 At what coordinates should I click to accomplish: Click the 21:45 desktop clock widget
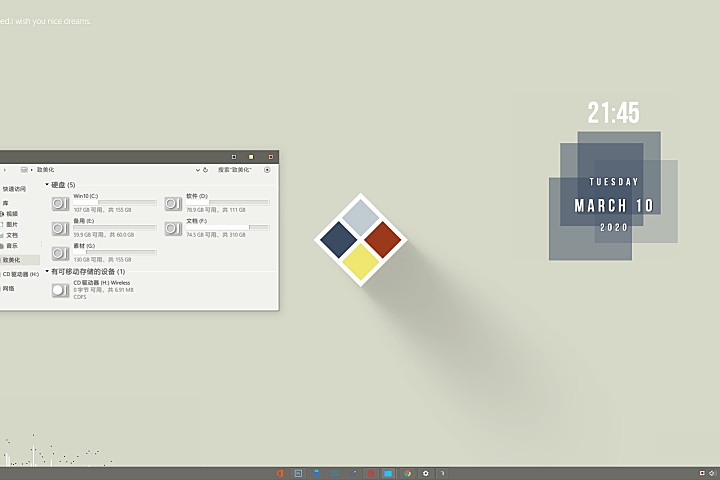click(613, 113)
